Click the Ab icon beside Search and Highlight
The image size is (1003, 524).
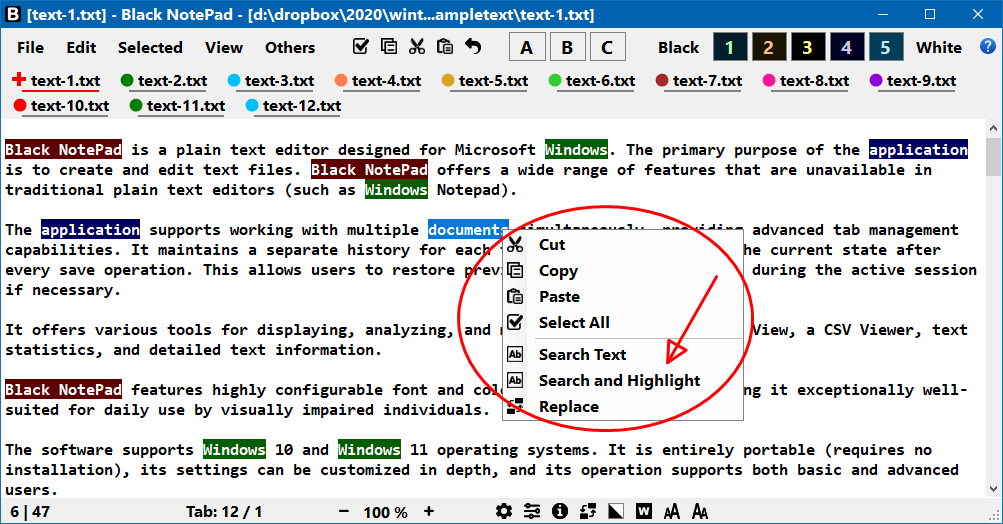point(515,380)
